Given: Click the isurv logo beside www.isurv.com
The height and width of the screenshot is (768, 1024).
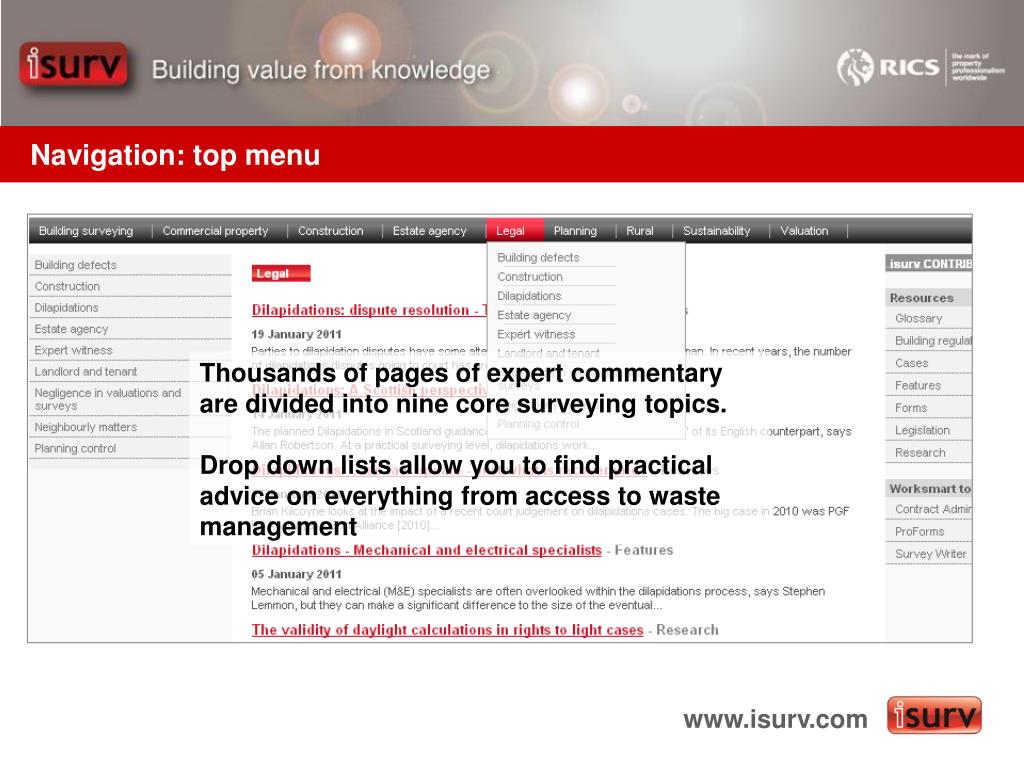Looking at the screenshot, I should coord(934,715).
